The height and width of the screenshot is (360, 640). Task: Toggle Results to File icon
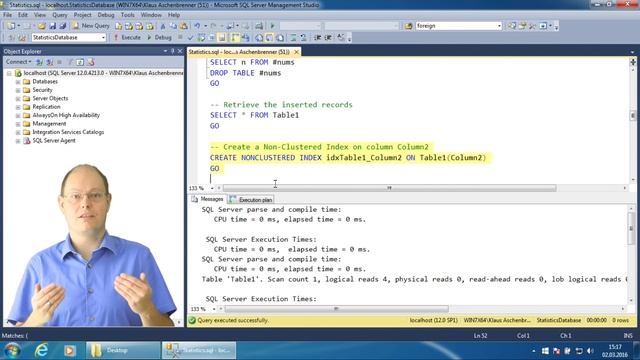point(280,38)
